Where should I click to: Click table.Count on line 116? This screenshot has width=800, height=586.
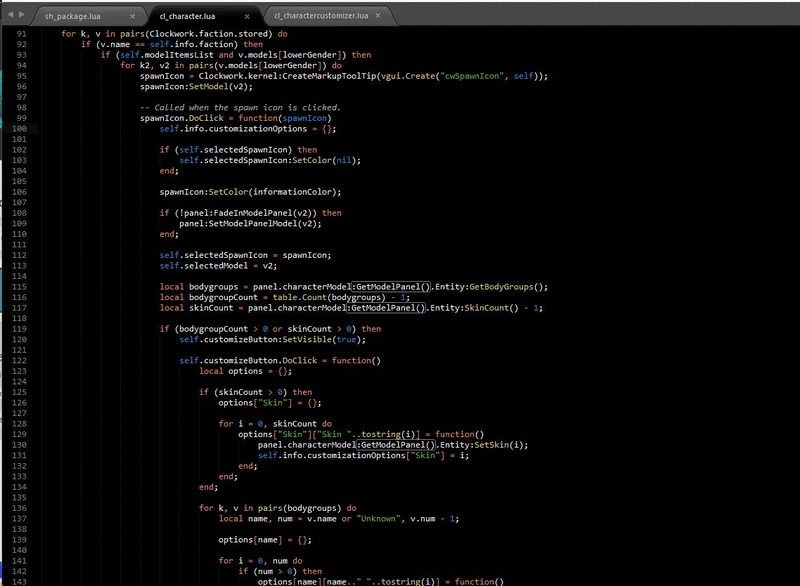[299, 297]
